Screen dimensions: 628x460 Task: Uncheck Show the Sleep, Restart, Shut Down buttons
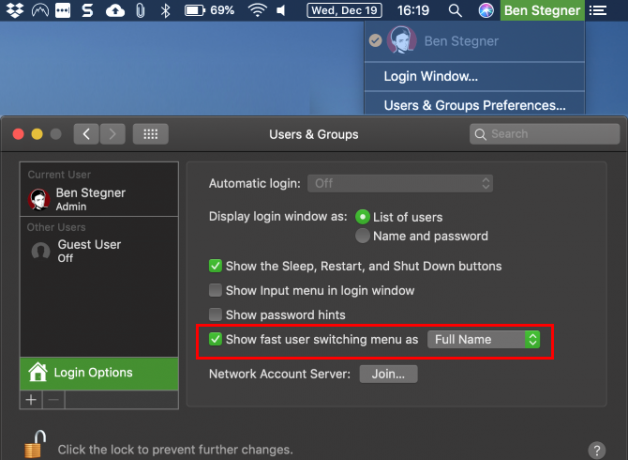tap(215, 266)
